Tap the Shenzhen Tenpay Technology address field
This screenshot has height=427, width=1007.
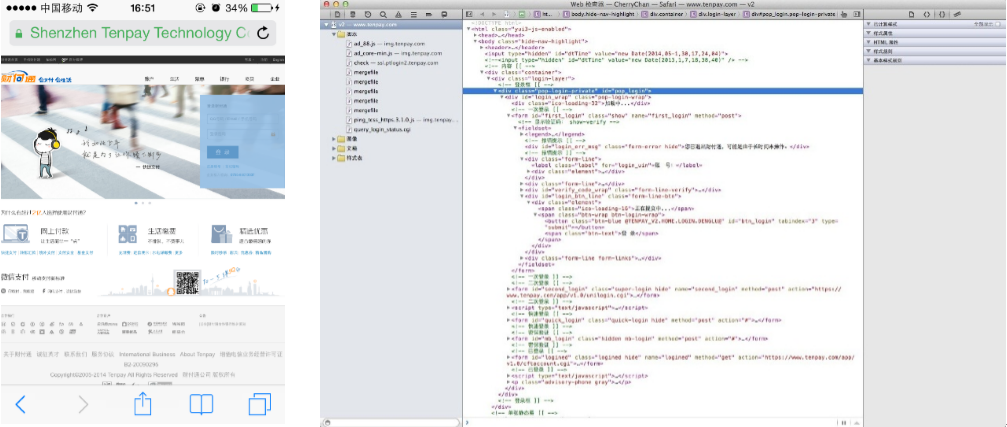pos(128,33)
